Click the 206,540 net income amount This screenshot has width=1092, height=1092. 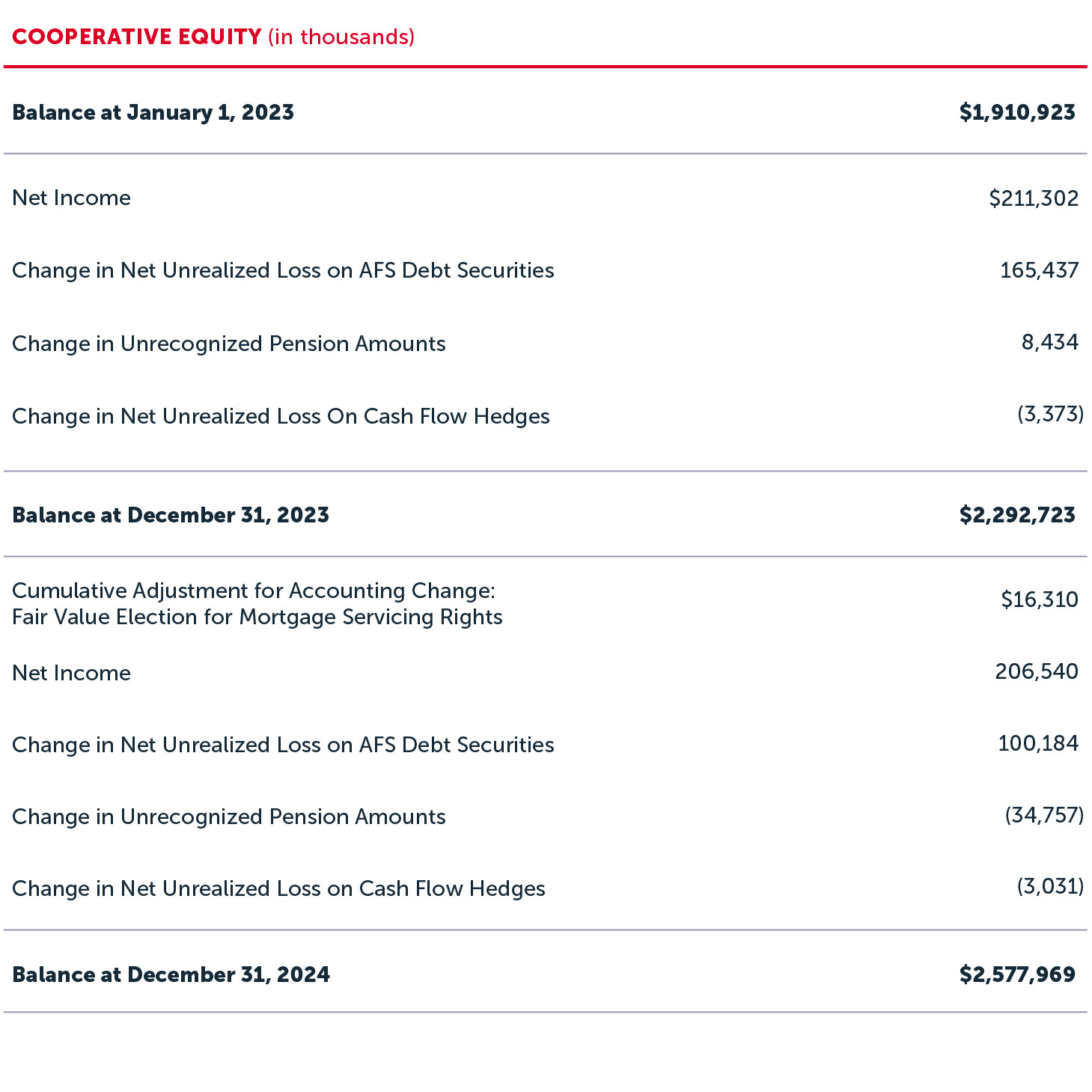point(1036,671)
